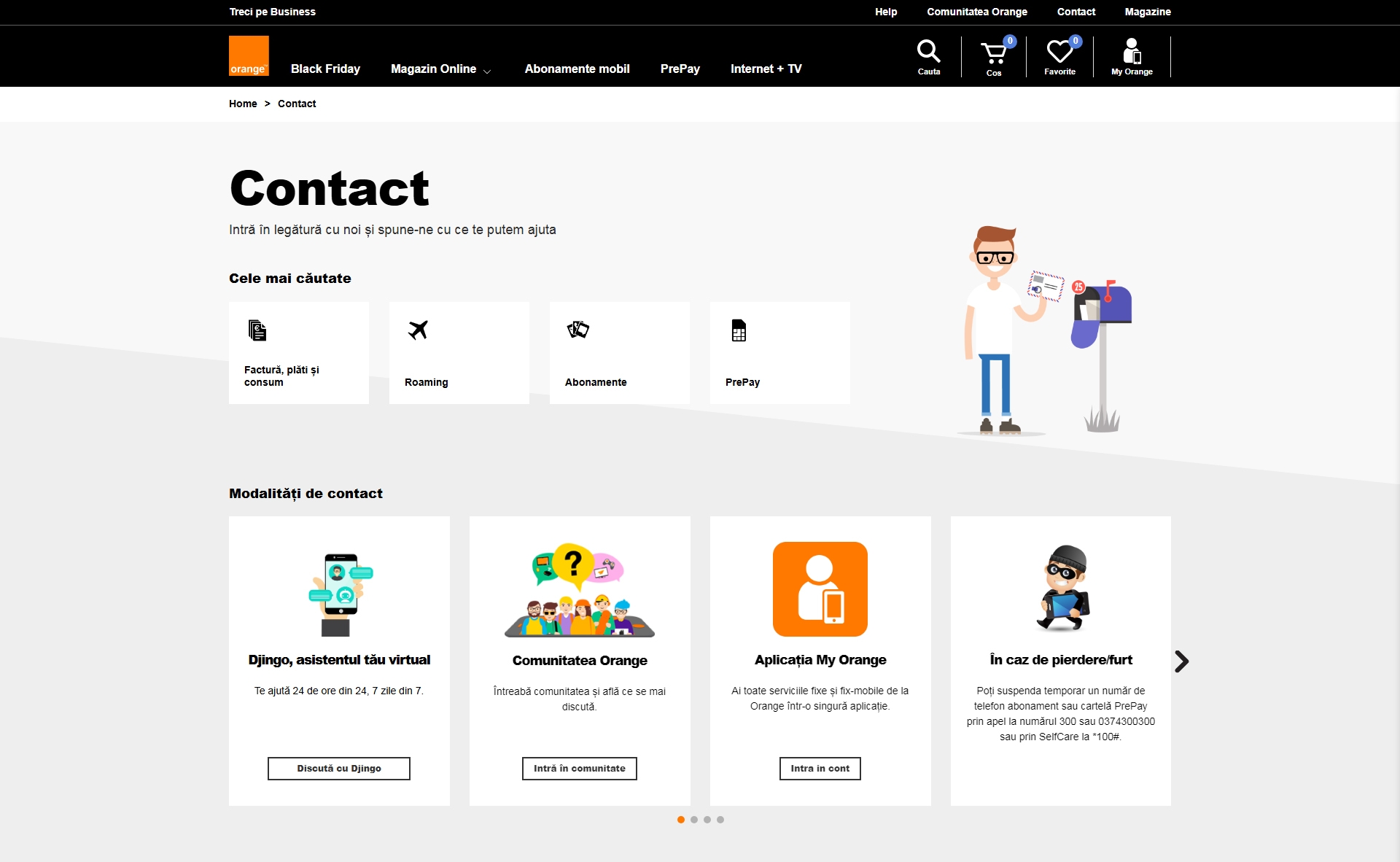Click Treci pe Business link
1400x862 pixels.
pos(272,12)
